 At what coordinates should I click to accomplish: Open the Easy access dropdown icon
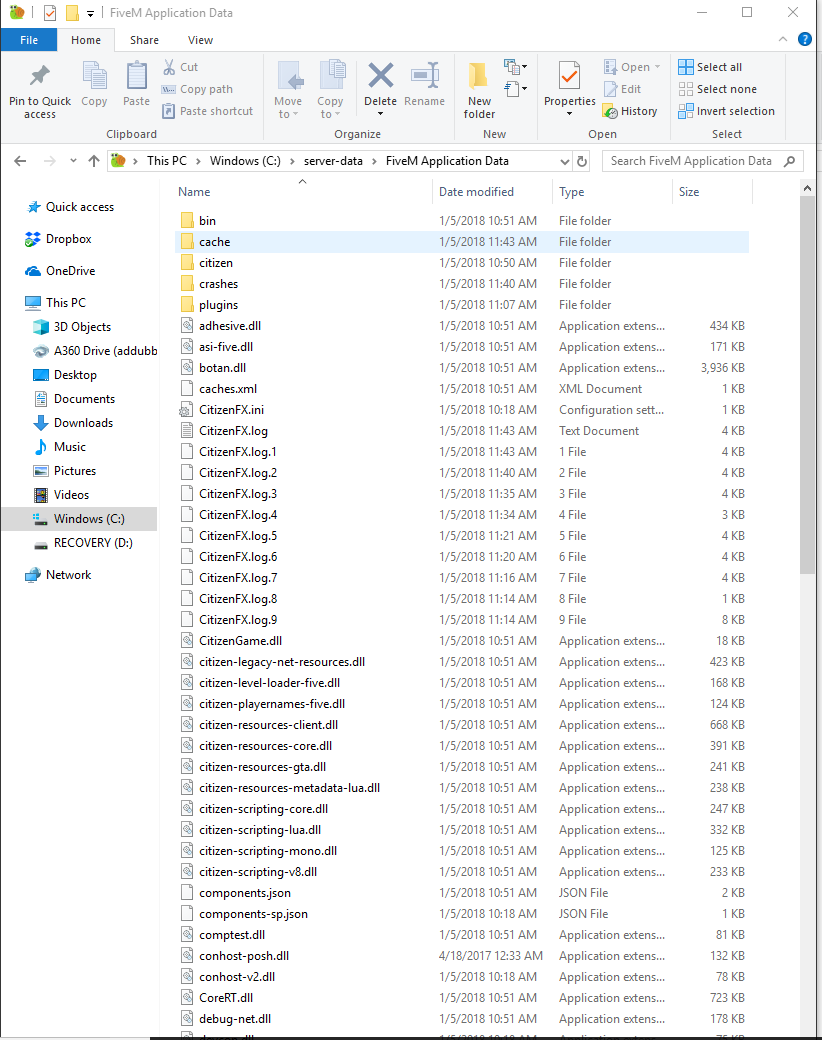click(x=515, y=88)
